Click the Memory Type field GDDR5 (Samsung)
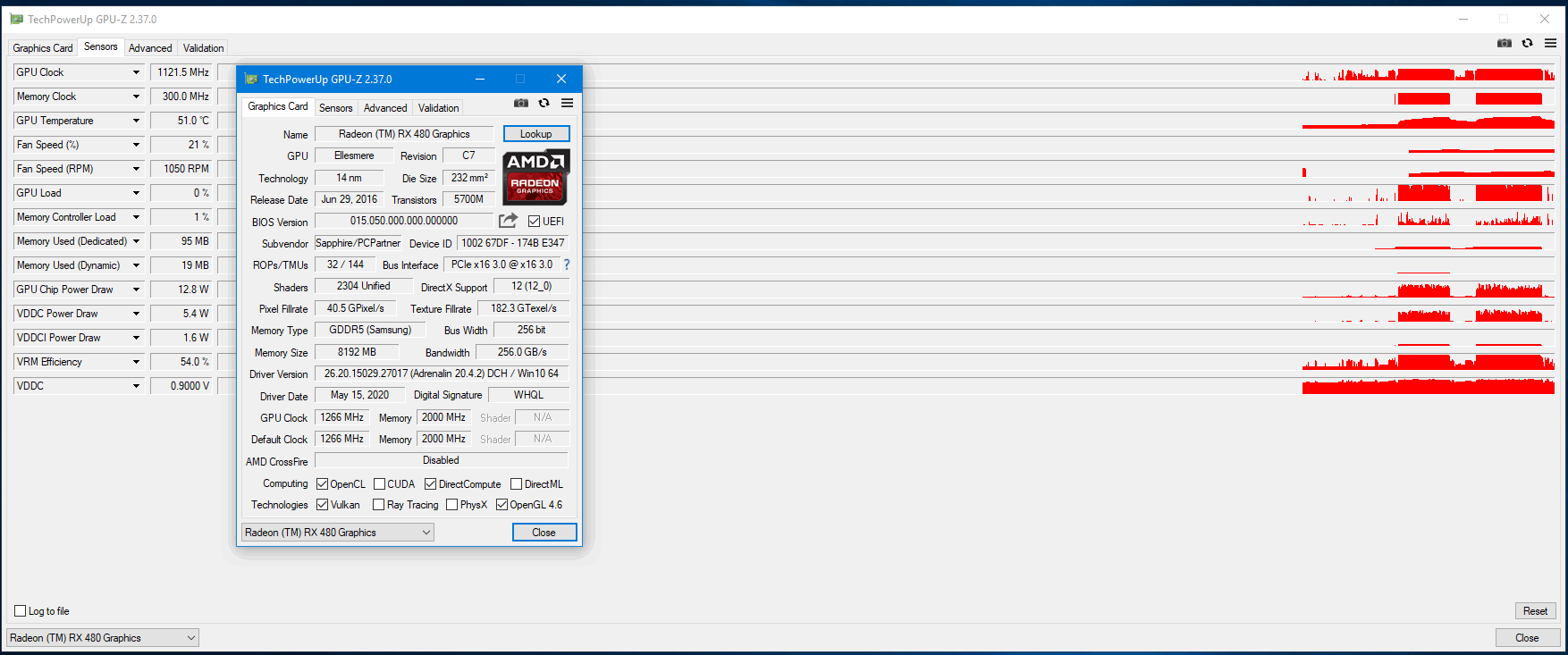The height and width of the screenshot is (655, 1568). [x=370, y=330]
